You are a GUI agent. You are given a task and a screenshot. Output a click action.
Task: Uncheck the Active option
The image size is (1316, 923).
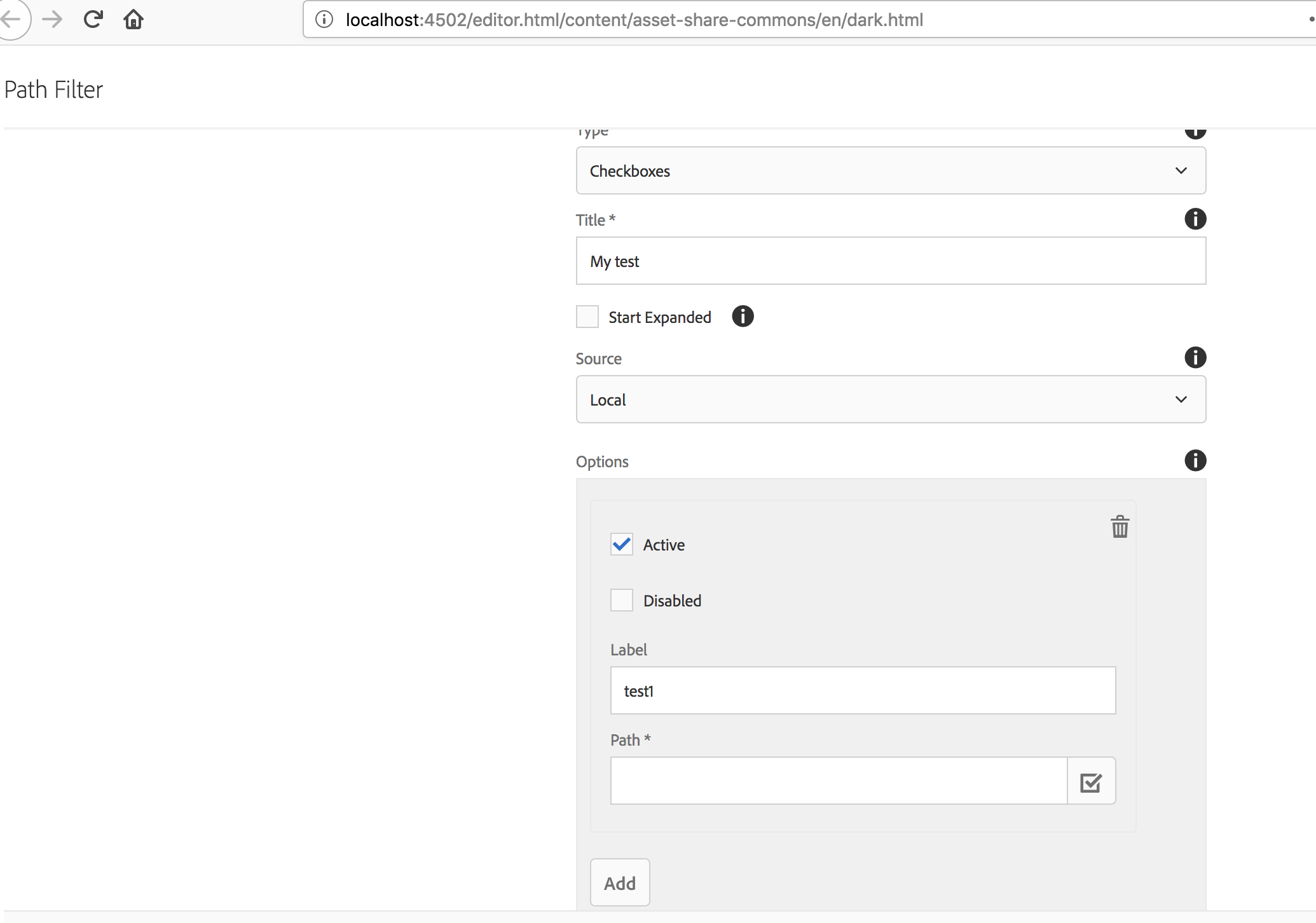(x=621, y=544)
